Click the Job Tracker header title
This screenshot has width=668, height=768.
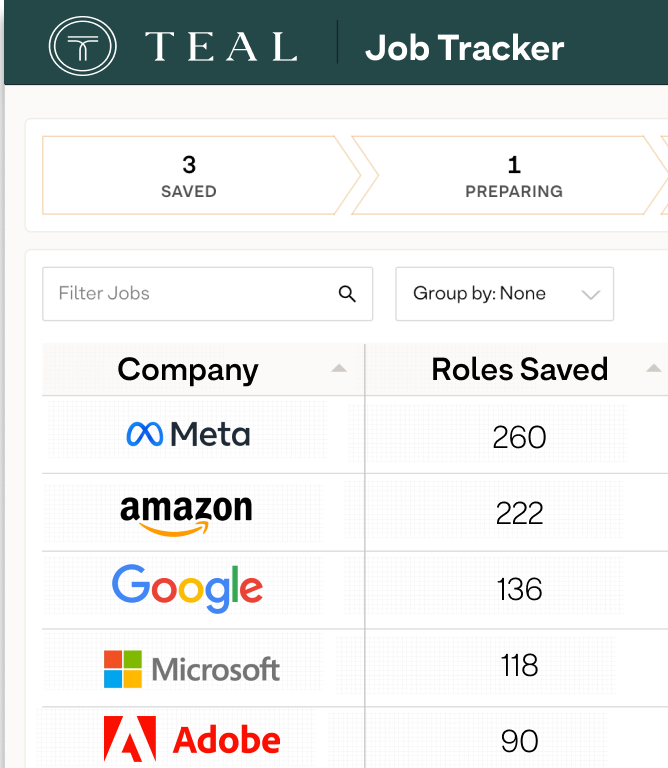click(464, 48)
